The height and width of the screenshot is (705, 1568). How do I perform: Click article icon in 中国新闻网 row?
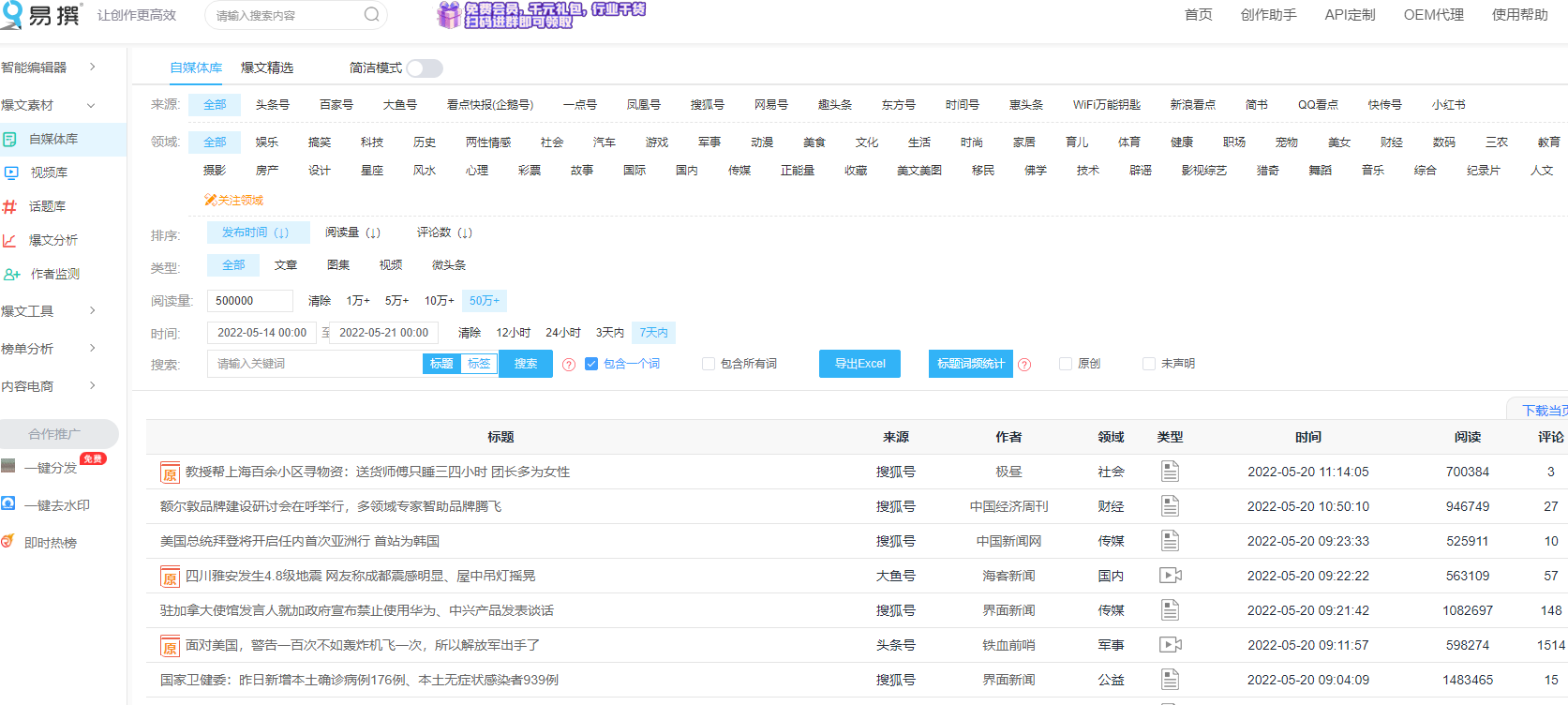[1170, 541]
